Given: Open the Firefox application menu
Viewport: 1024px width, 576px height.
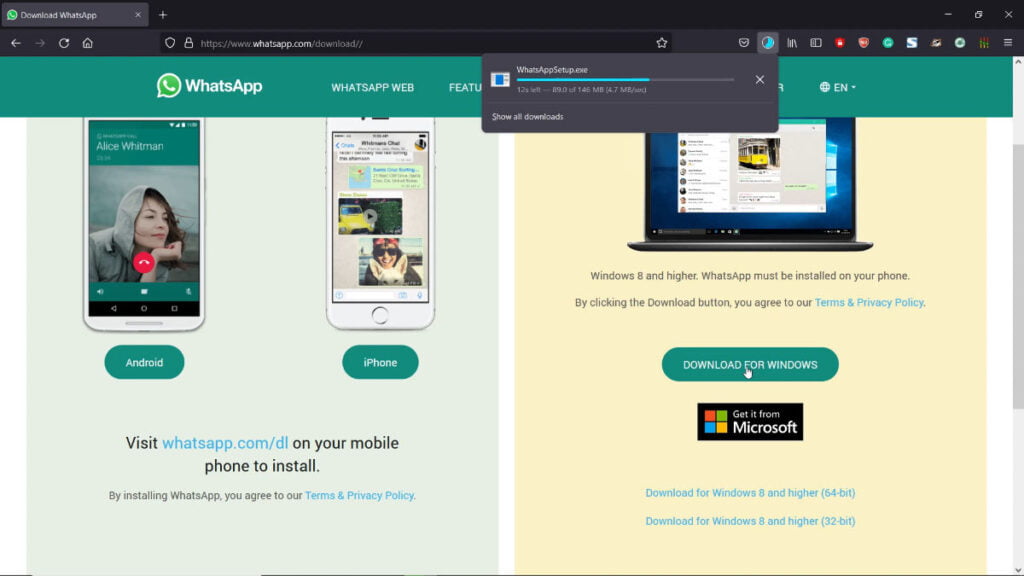Looking at the screenshot, I should point(1007,42).
